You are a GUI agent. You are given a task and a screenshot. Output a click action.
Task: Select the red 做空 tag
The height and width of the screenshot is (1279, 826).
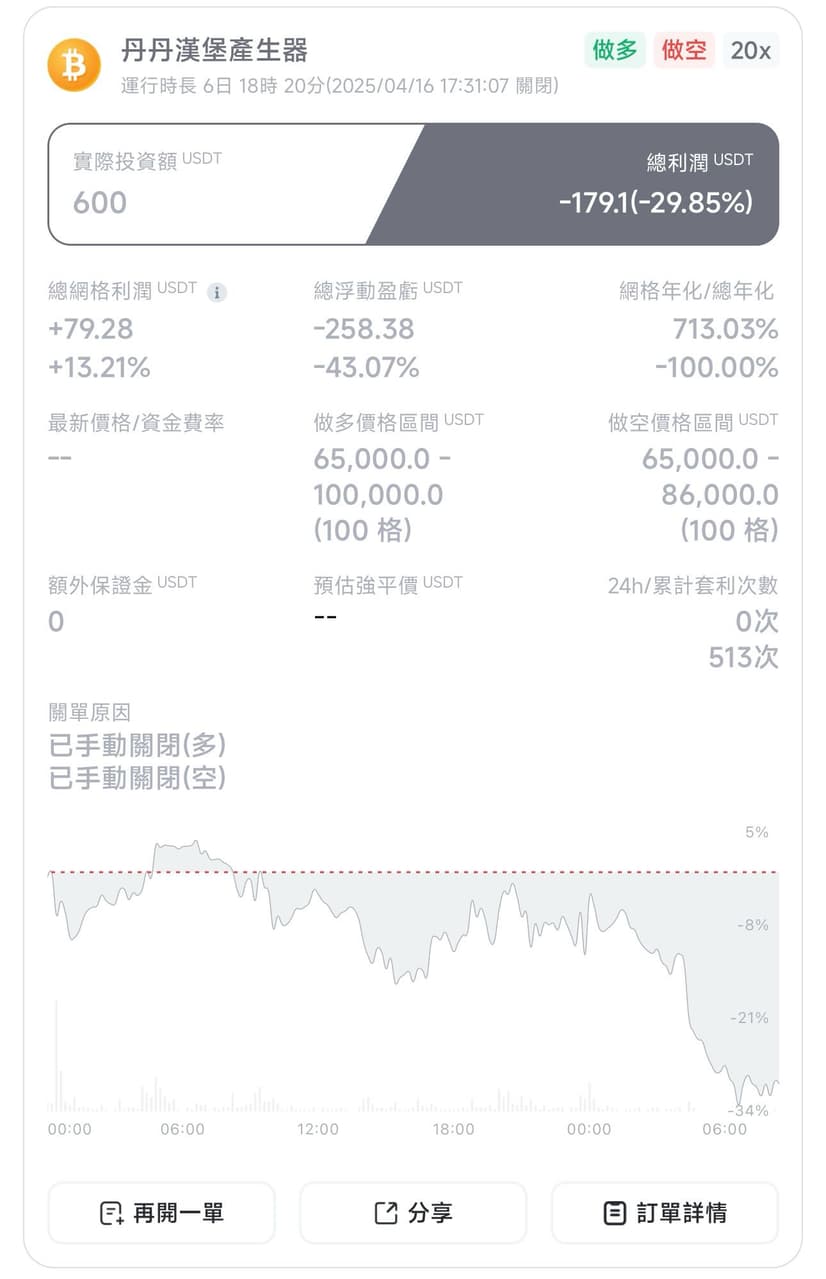(685, 50)
